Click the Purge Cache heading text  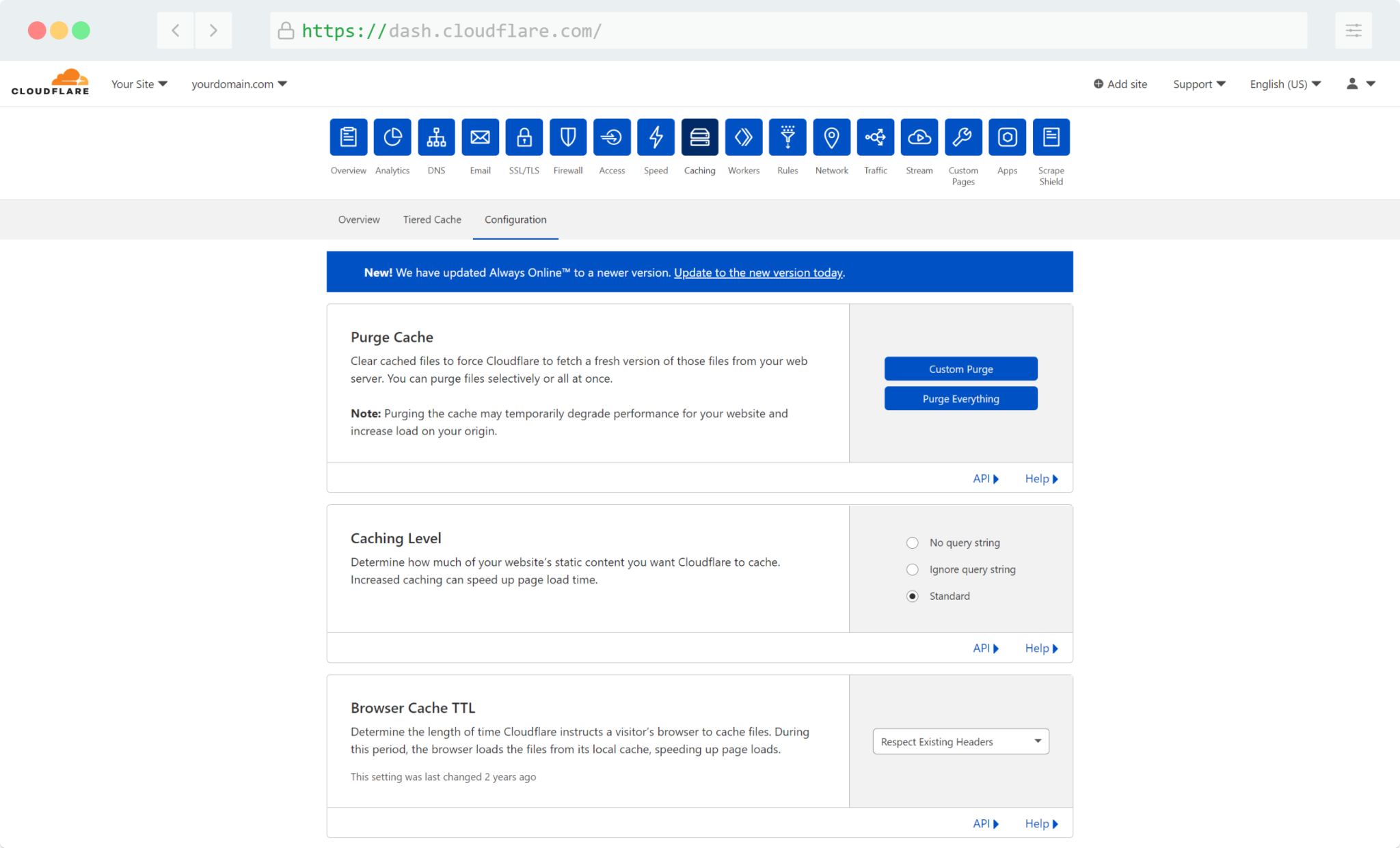[392, 337]
